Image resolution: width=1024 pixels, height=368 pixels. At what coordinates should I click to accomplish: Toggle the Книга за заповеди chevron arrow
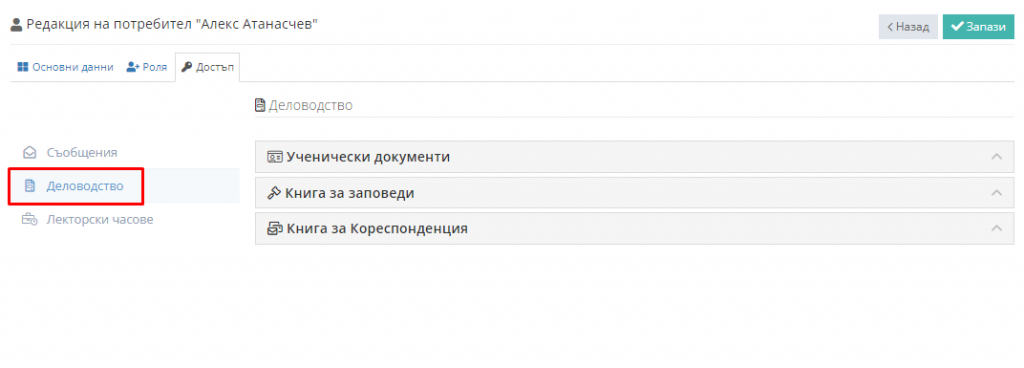(996, 192)
